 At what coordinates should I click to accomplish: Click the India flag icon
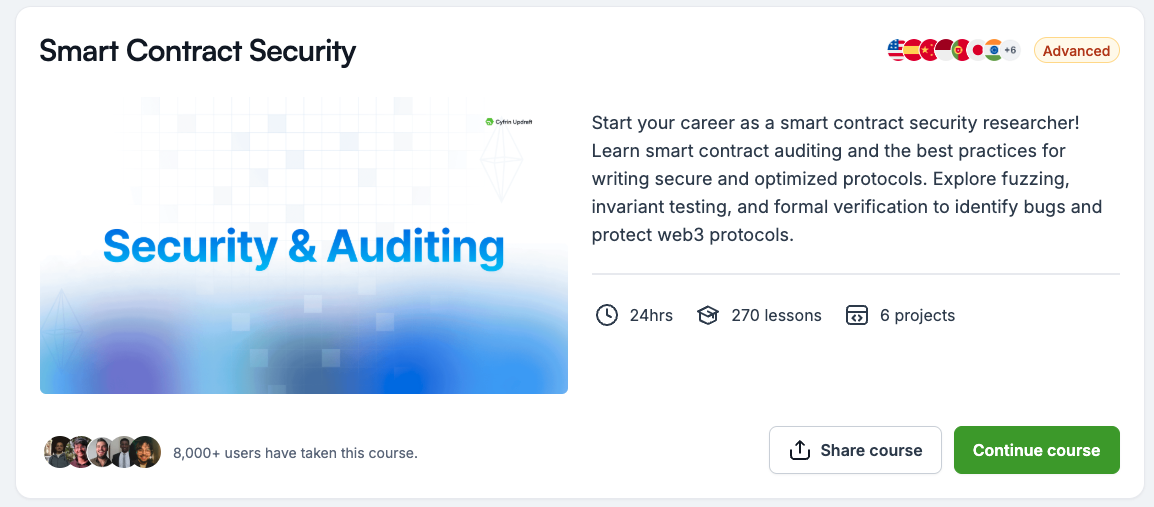pyautogui.click(x=992, y=50)
